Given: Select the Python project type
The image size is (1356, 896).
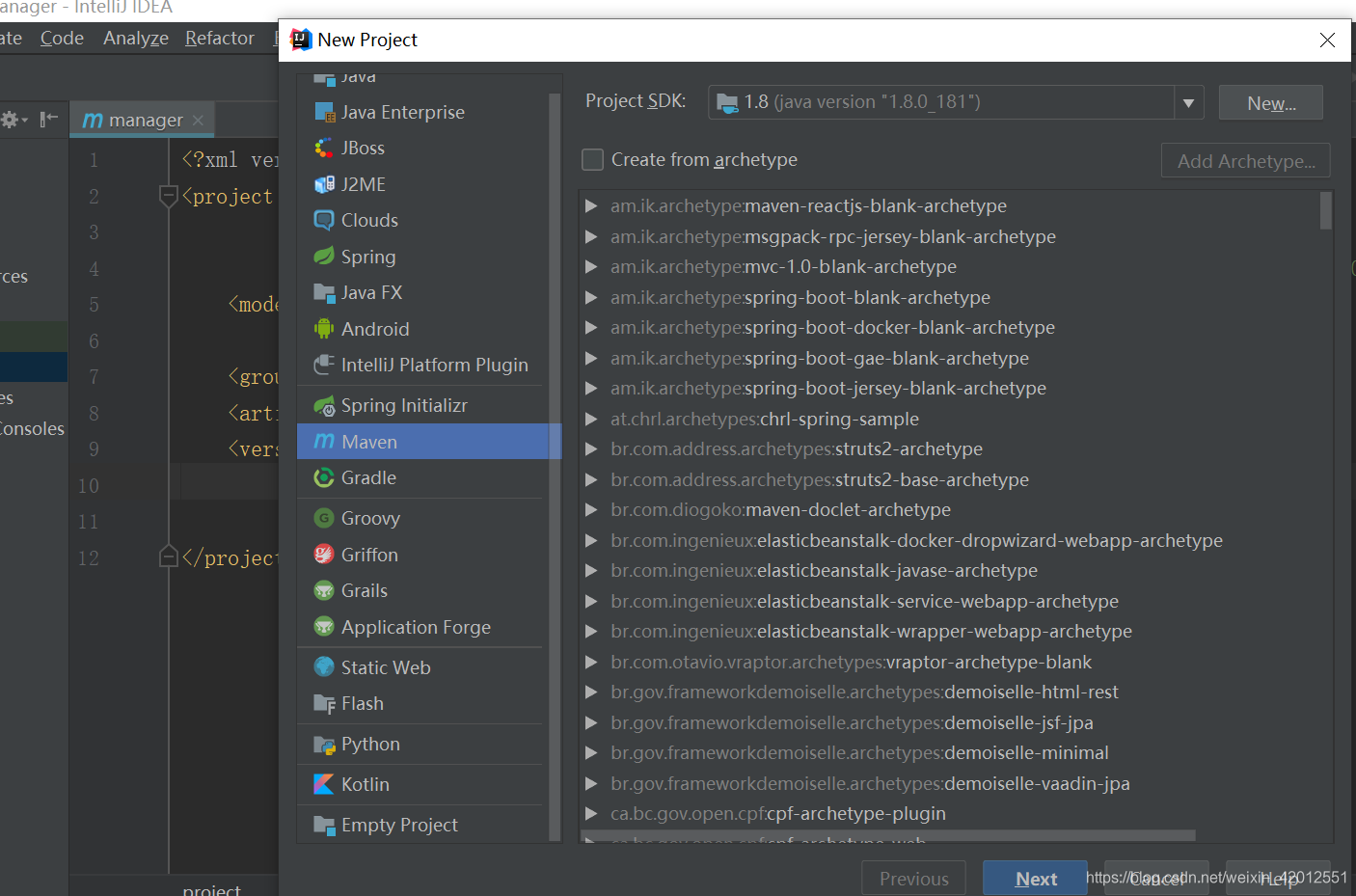Looking at the screenshot, I should click(x=369, y=744).
